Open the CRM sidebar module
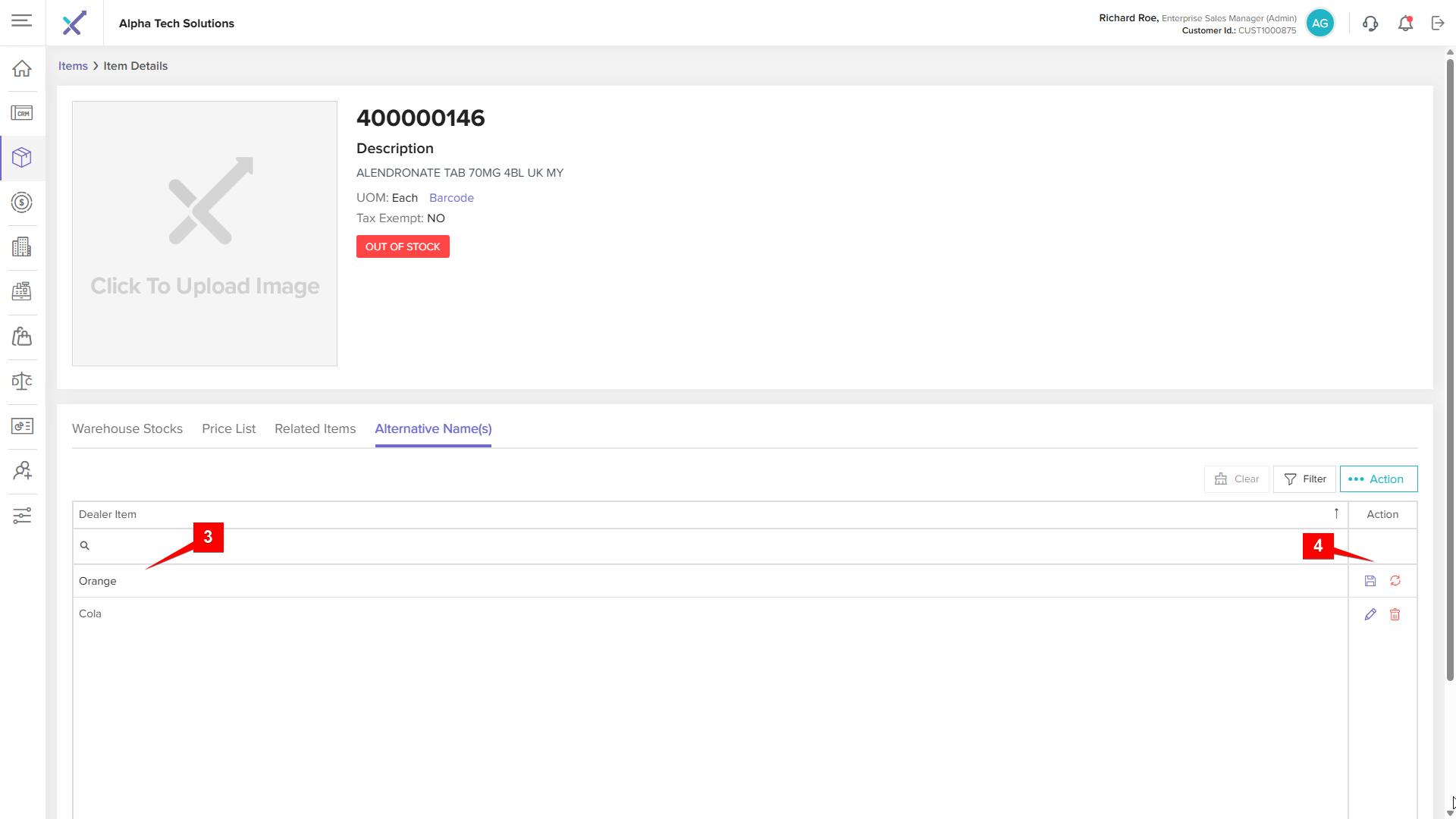Viewport: 1456px width, 819px height. (22, 114)
